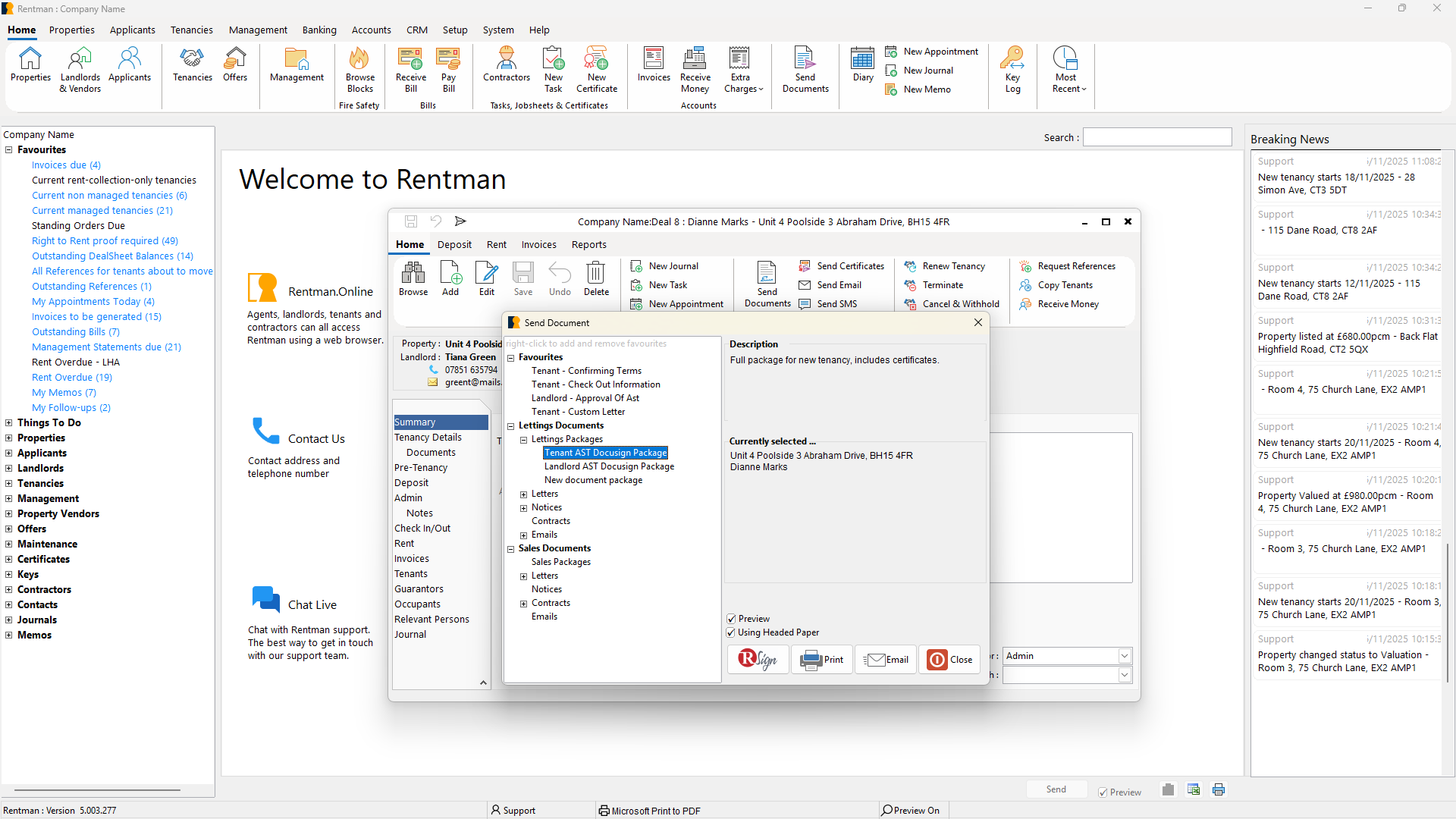The height and width of the screenshot is (819, 1456).
Task: Open the Admin dropdown arrow
Action: click(1125, 656)
